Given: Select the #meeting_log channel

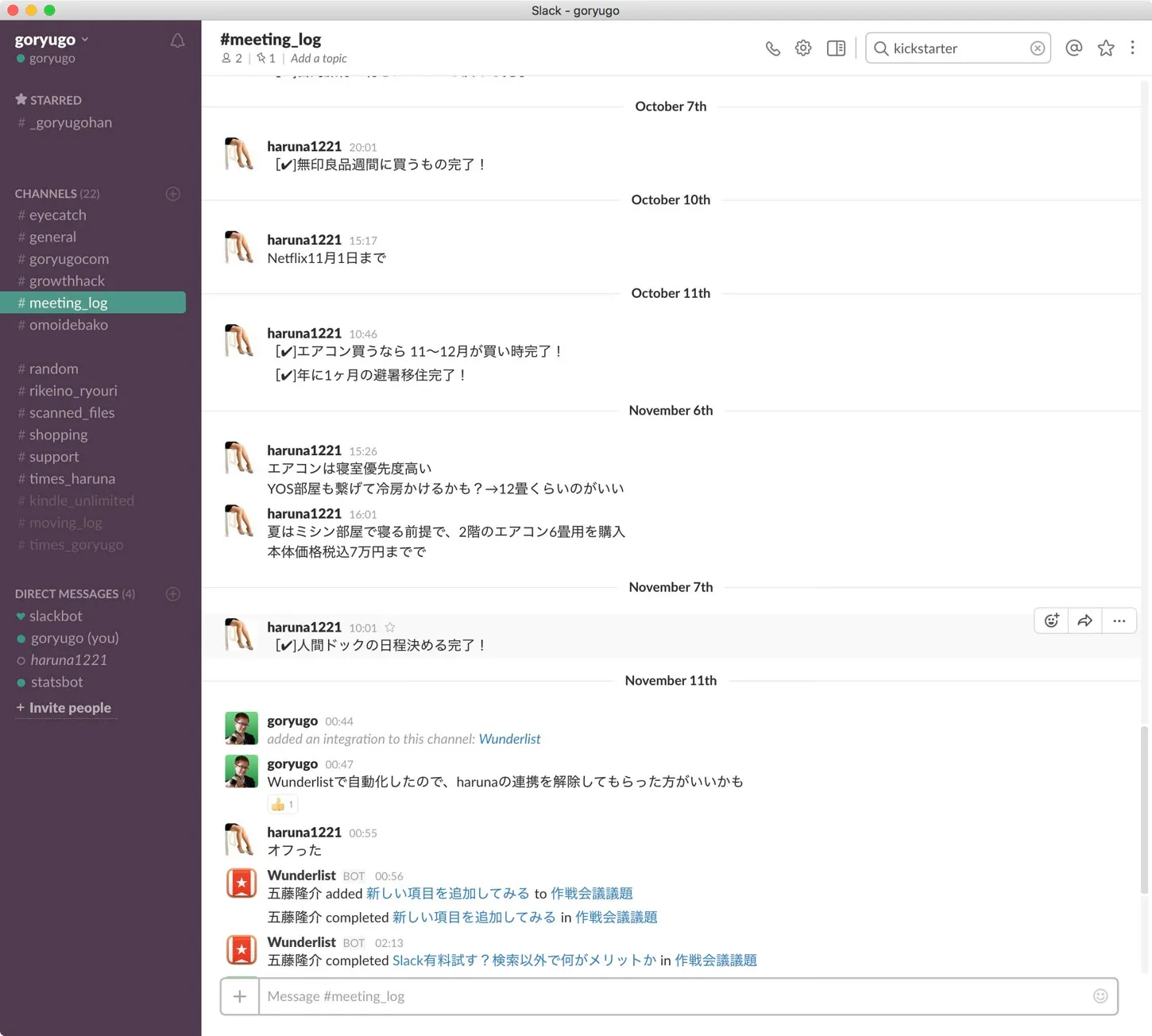Looking at the screenshot, I should pos(93,303).
